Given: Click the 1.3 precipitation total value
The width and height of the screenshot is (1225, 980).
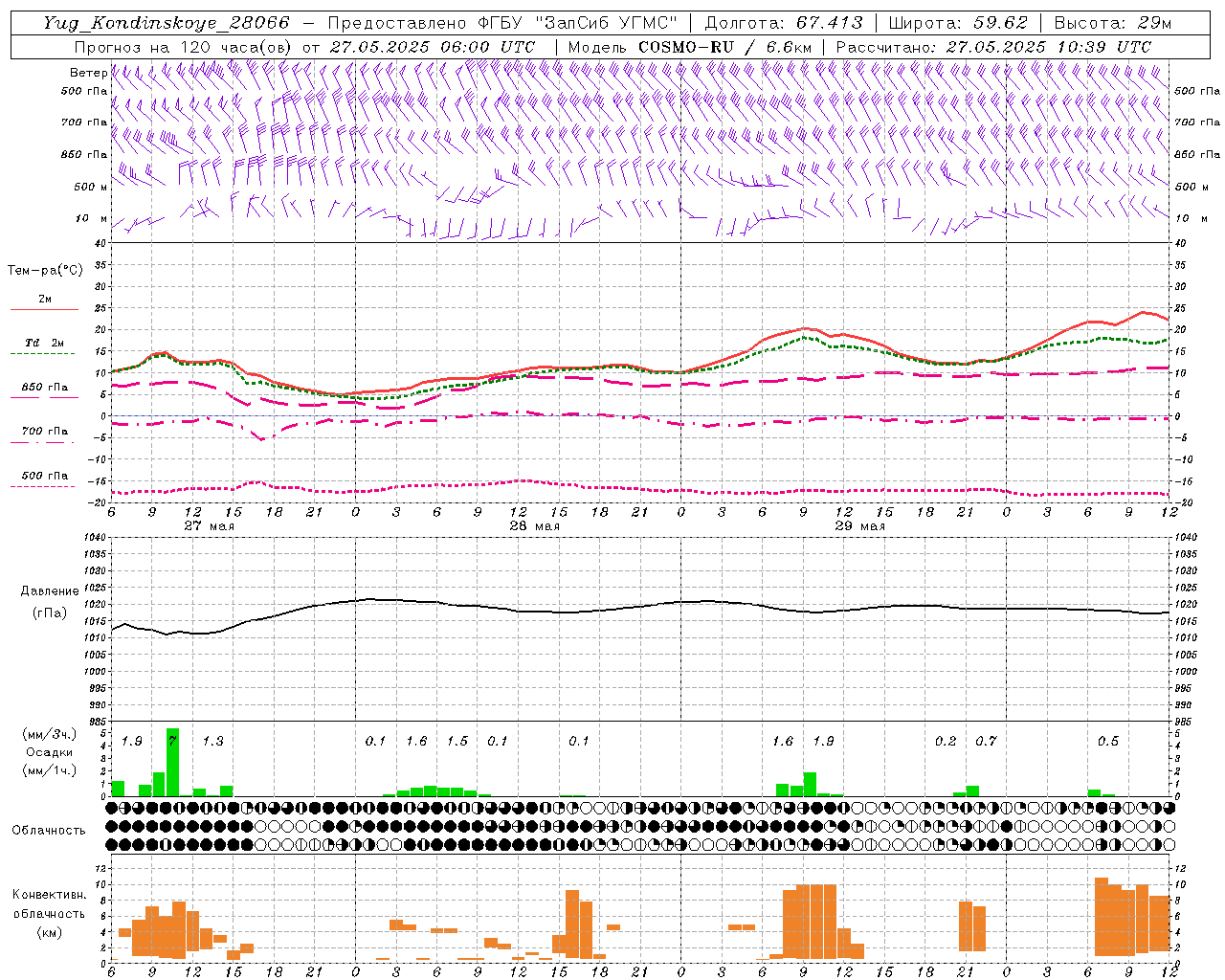Looking at the screenshot, I should (212, 742).
